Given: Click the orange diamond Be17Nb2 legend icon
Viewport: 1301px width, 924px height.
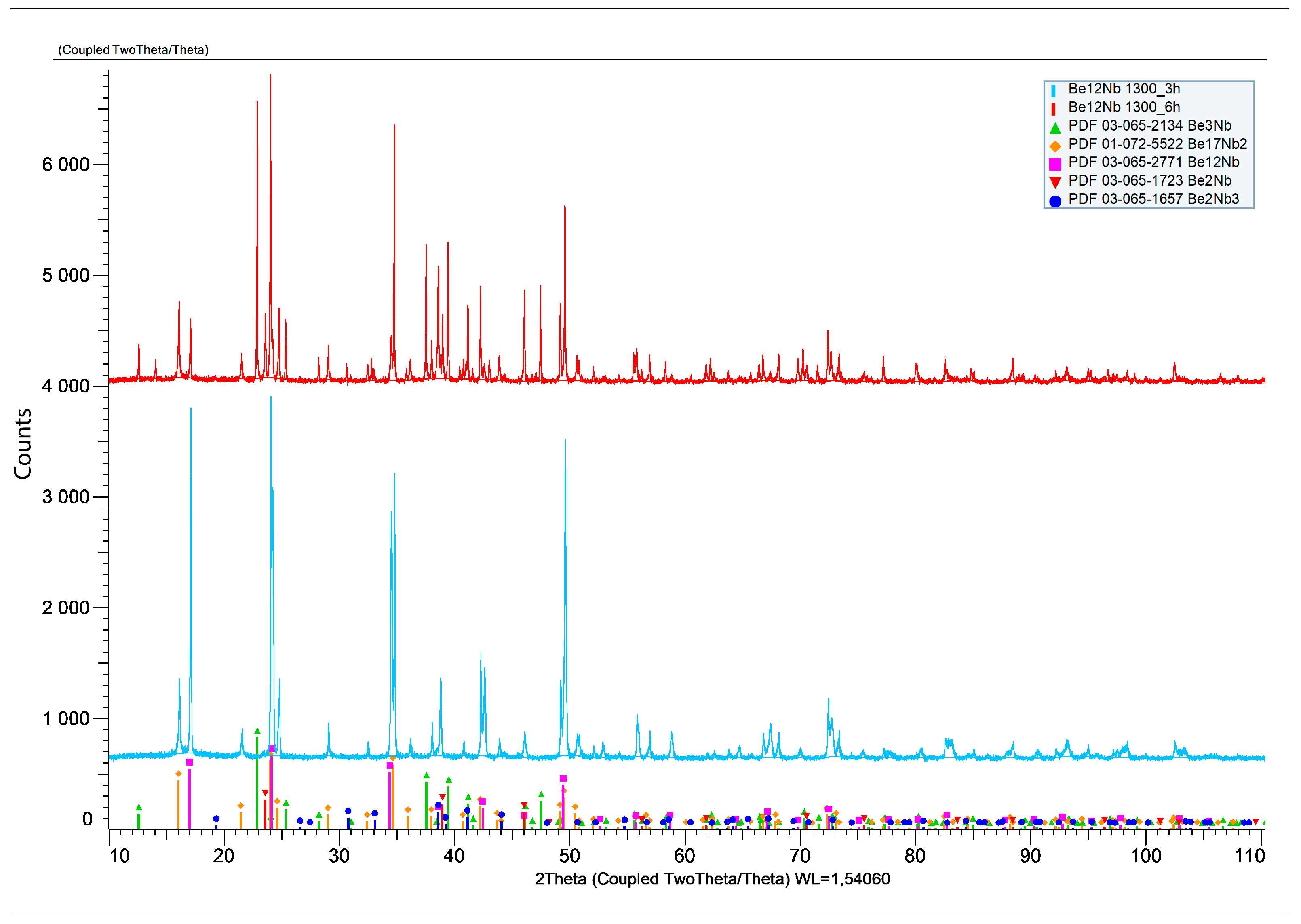Looking at the screenshot, I should (x=1055, y=146).
